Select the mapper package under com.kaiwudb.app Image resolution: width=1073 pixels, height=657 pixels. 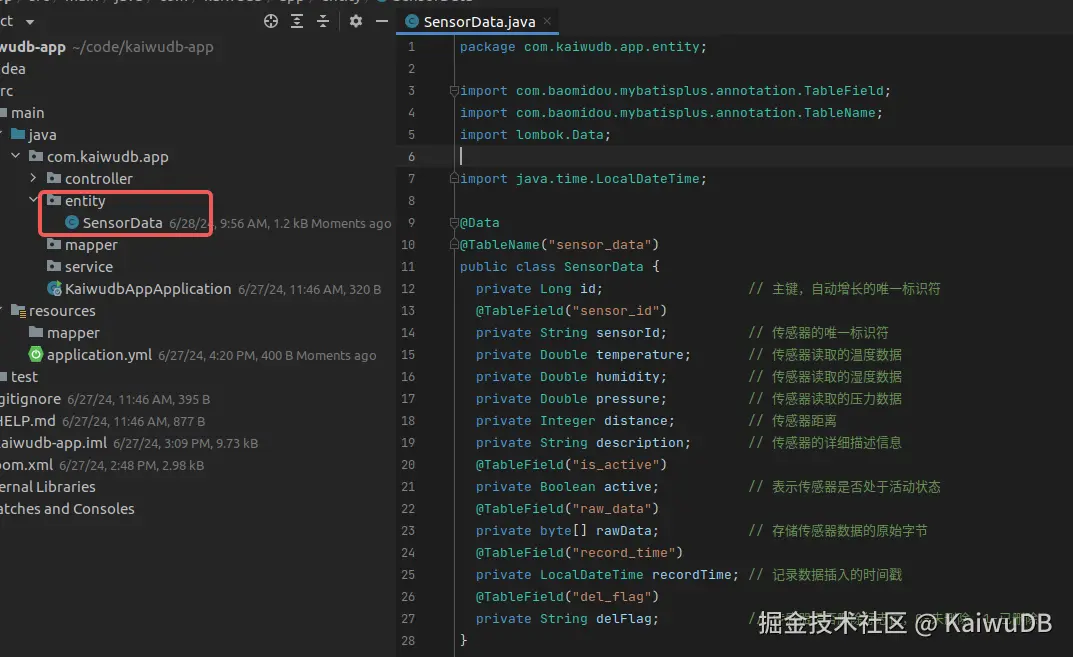click(91, 245)
